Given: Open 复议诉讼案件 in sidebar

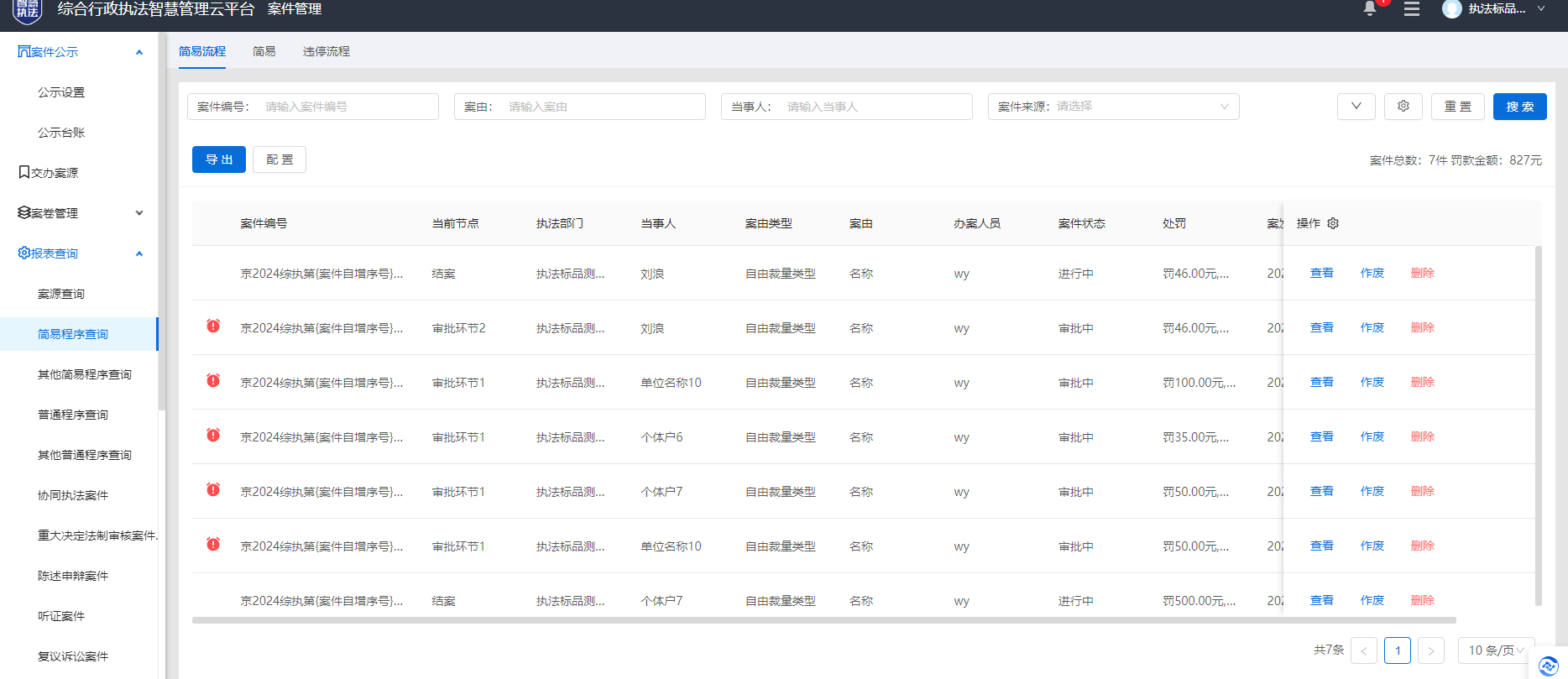Looking at the screenshot, I should click(73, 656).
